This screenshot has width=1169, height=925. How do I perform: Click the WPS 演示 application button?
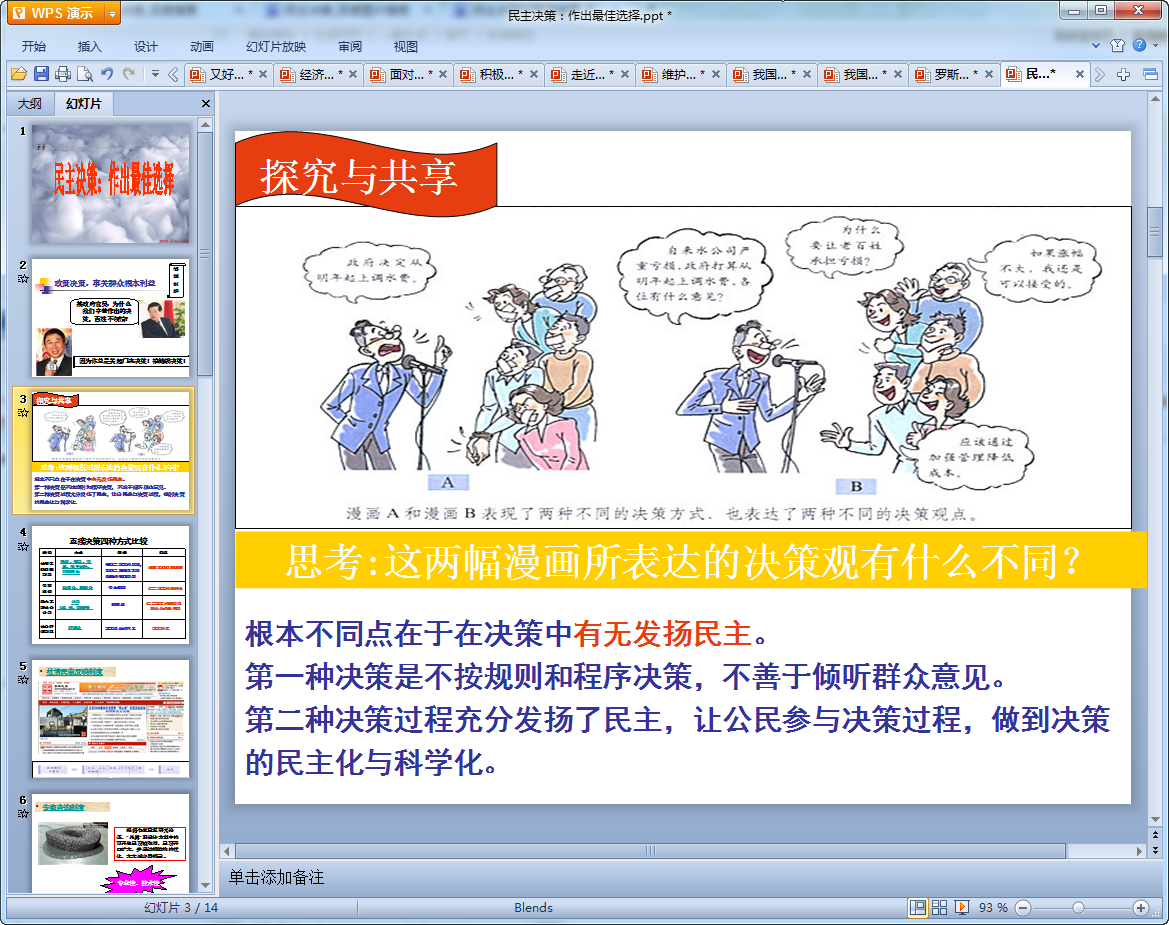[56, 13]
